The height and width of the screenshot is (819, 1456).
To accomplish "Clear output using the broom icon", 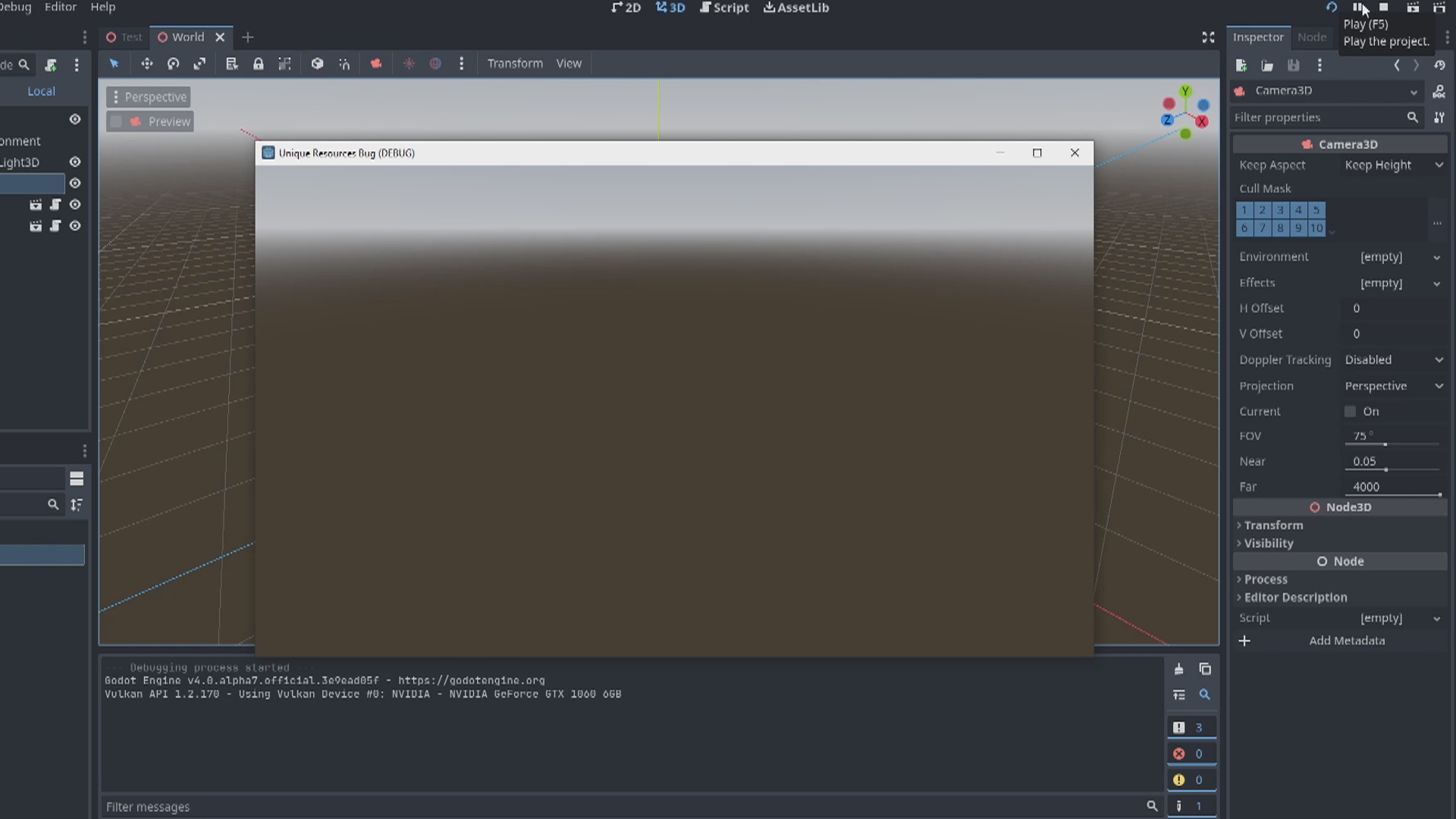I will tap(1179, 669).
